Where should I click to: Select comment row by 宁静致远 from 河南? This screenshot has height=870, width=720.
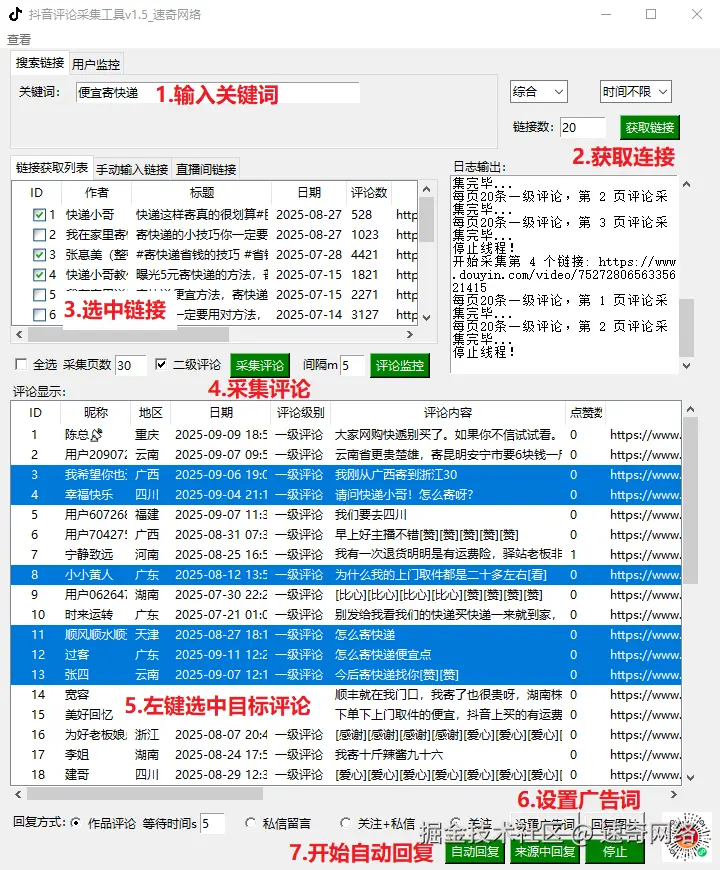point(346,554)
